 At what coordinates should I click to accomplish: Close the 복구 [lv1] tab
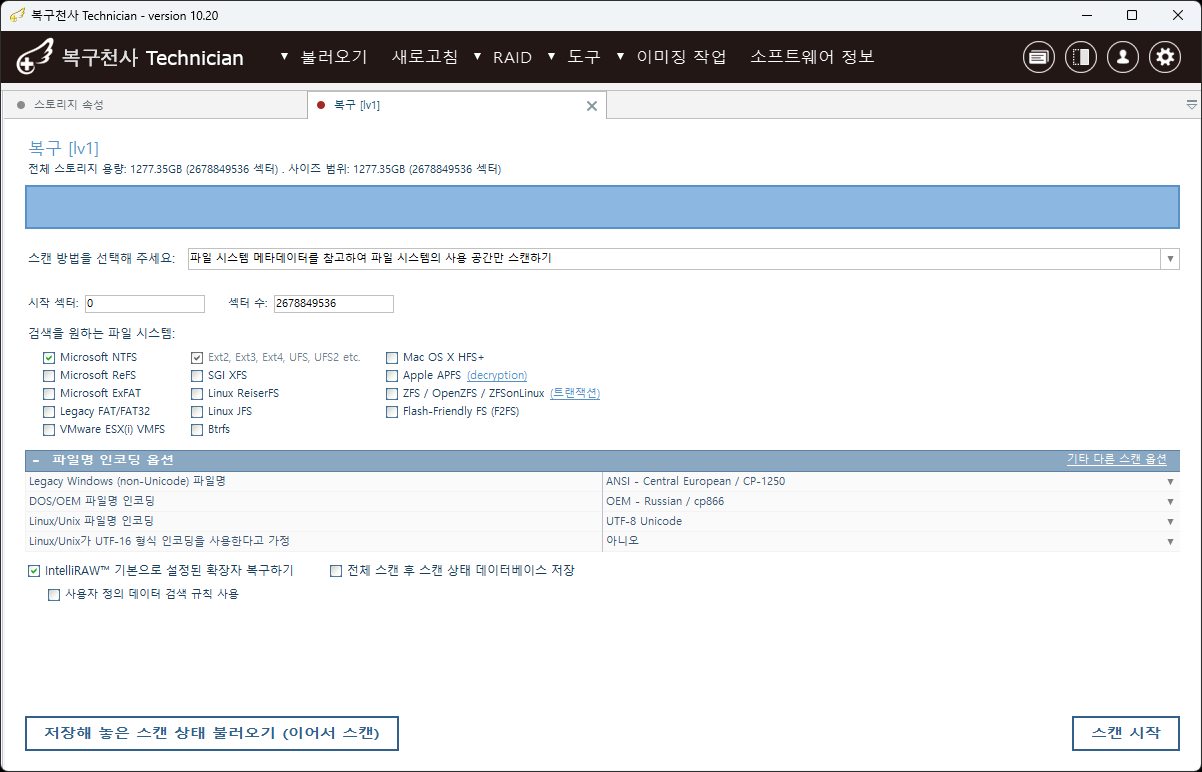[591, 105]
